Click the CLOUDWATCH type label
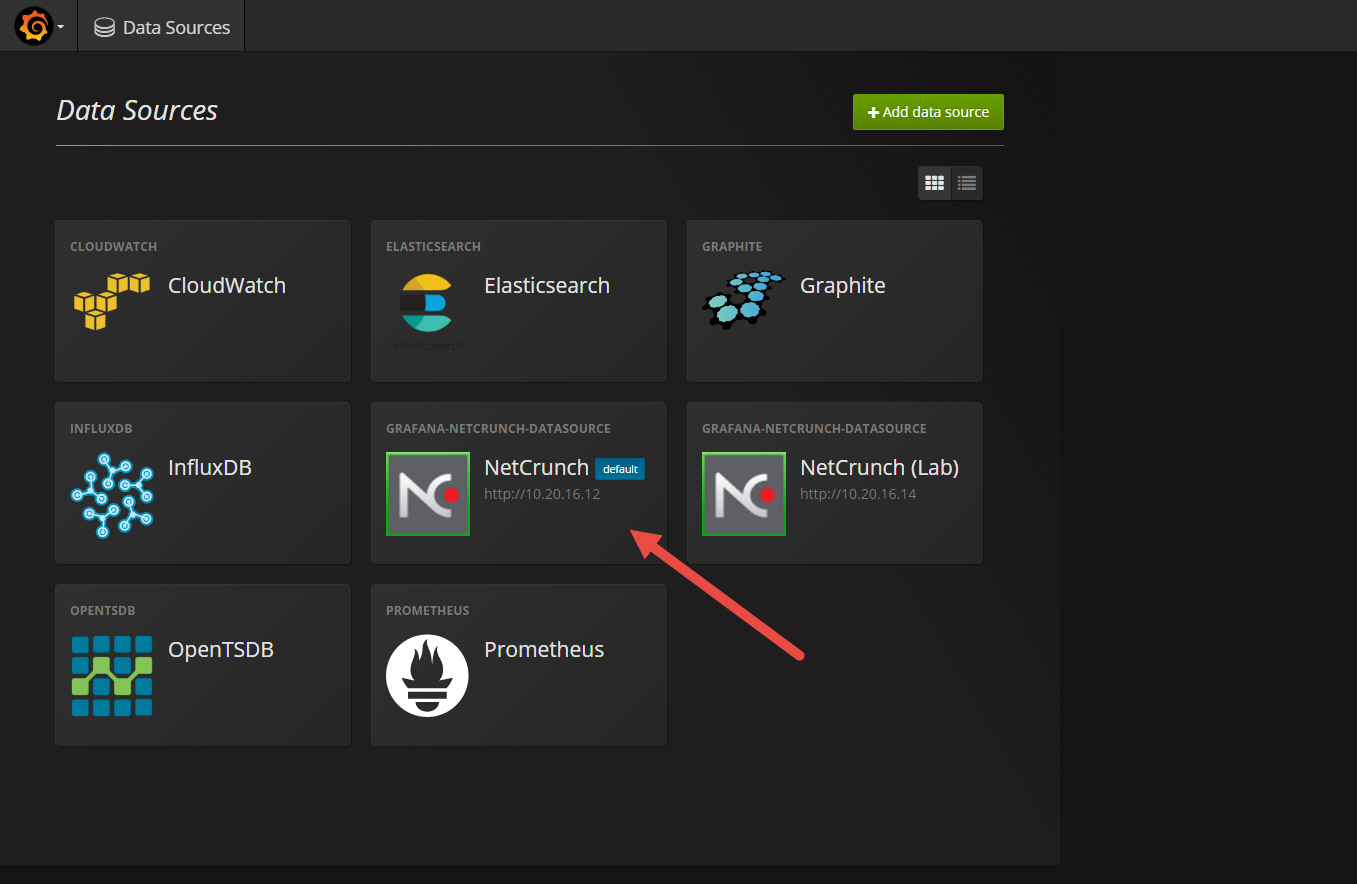Image resolution: width=1357 pixels, height=884 pixels. pos(114,246)
